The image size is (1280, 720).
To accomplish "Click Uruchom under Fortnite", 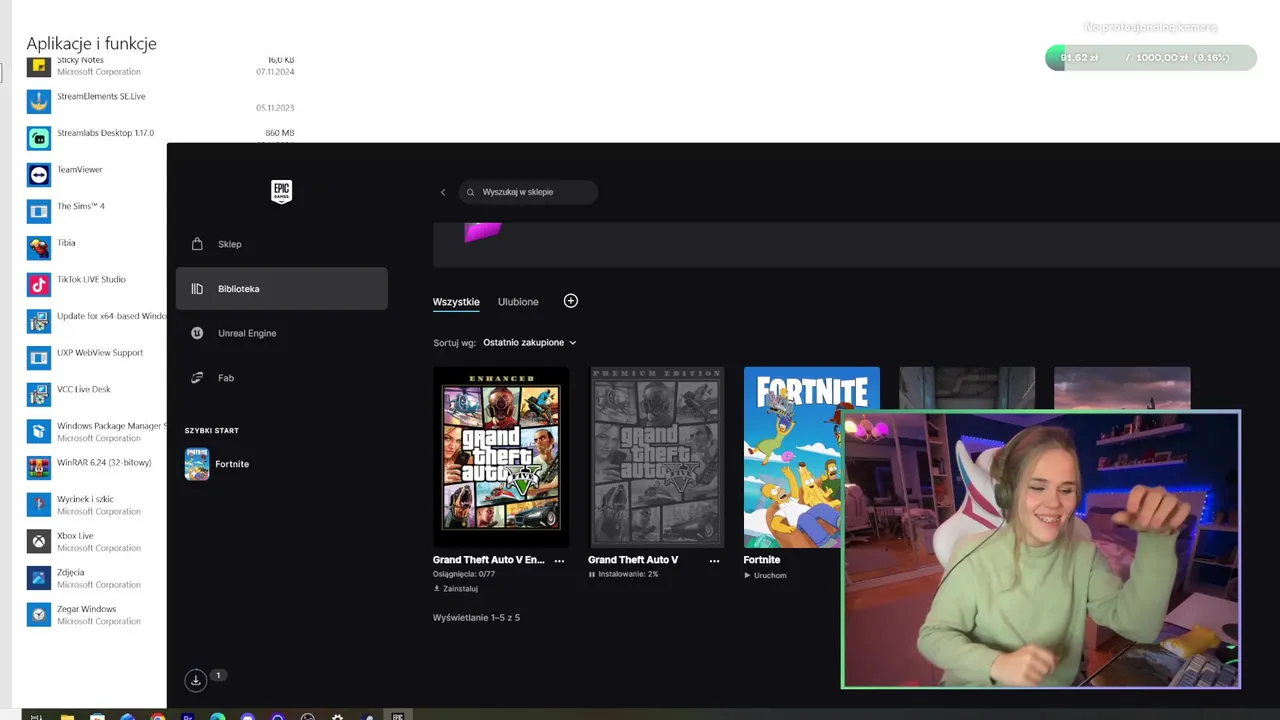I will click(765, 575).
